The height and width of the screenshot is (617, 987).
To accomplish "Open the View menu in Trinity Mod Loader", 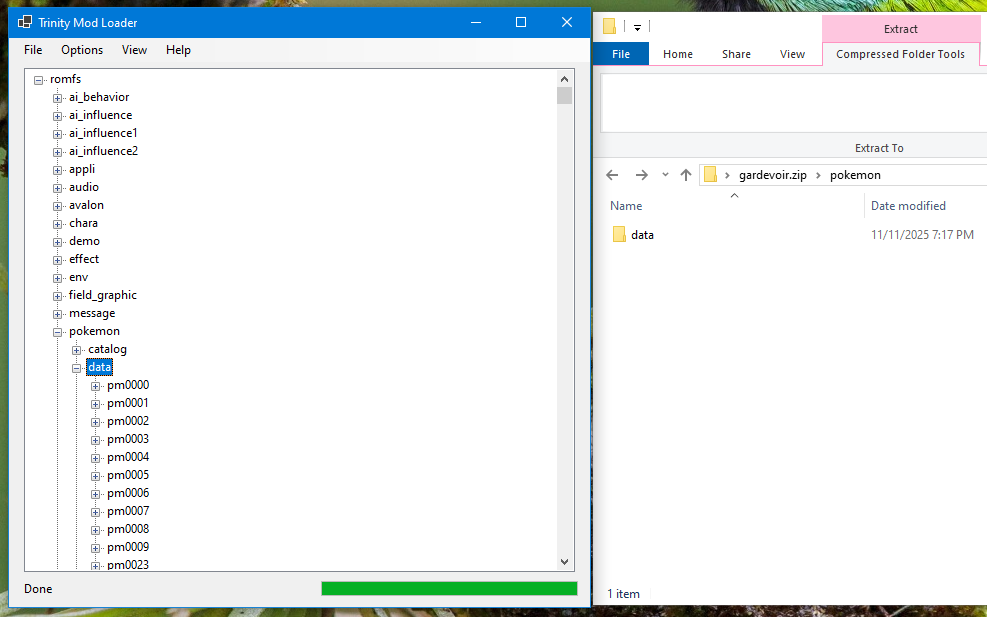I will pyautogui.click(x=134, y=50).
